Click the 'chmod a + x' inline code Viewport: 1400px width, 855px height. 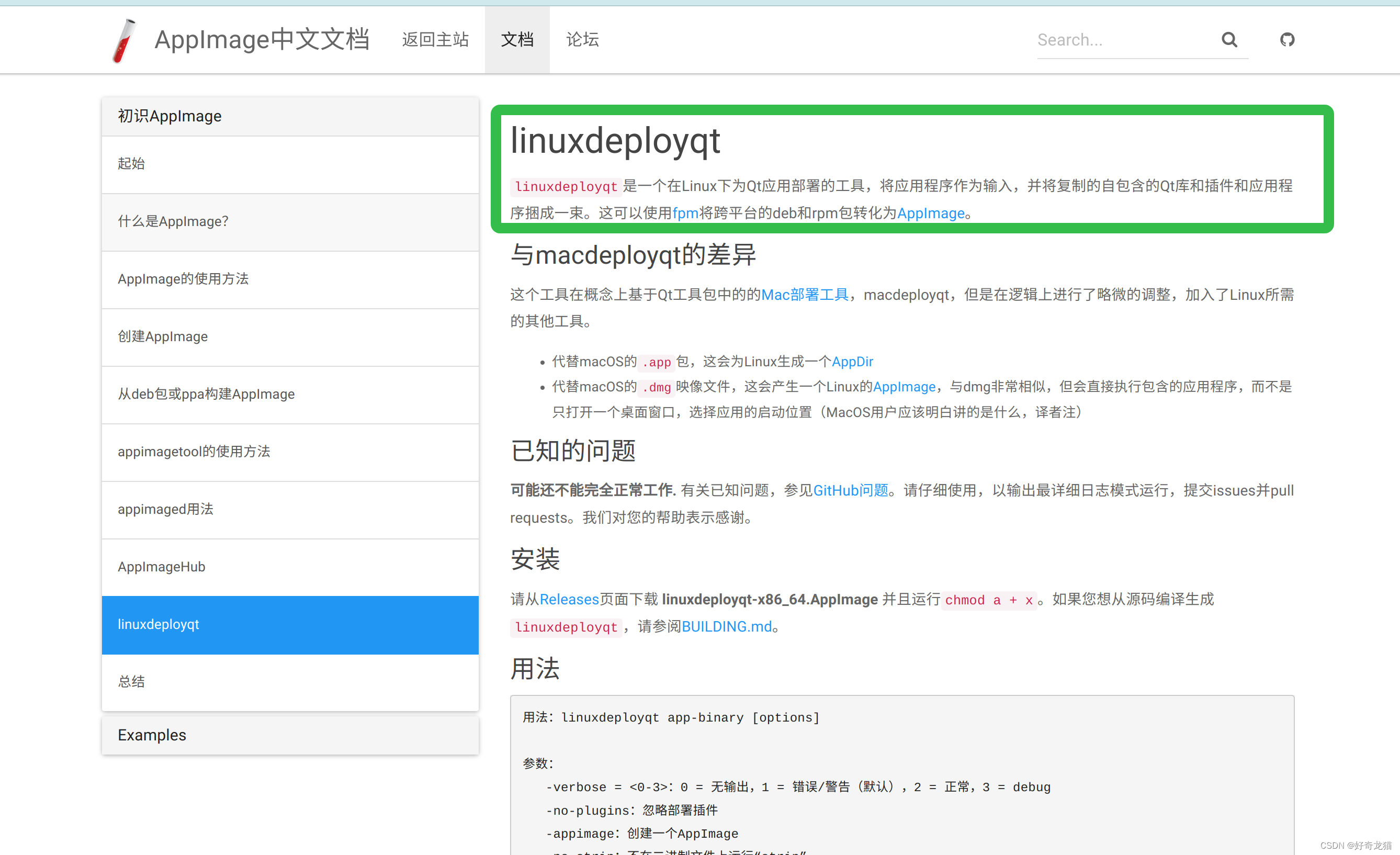pos(989,600)
